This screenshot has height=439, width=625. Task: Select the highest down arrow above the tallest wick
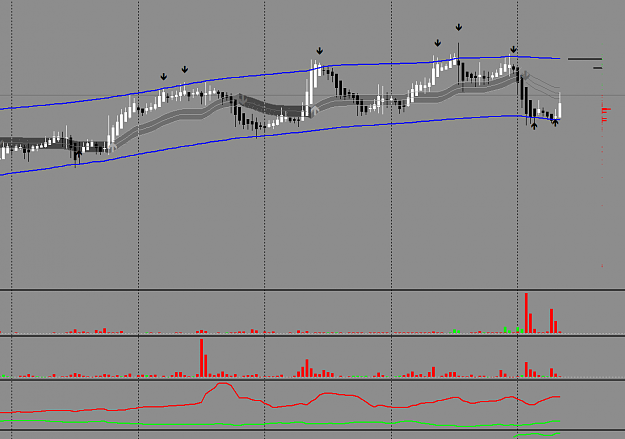click(459, 28)
